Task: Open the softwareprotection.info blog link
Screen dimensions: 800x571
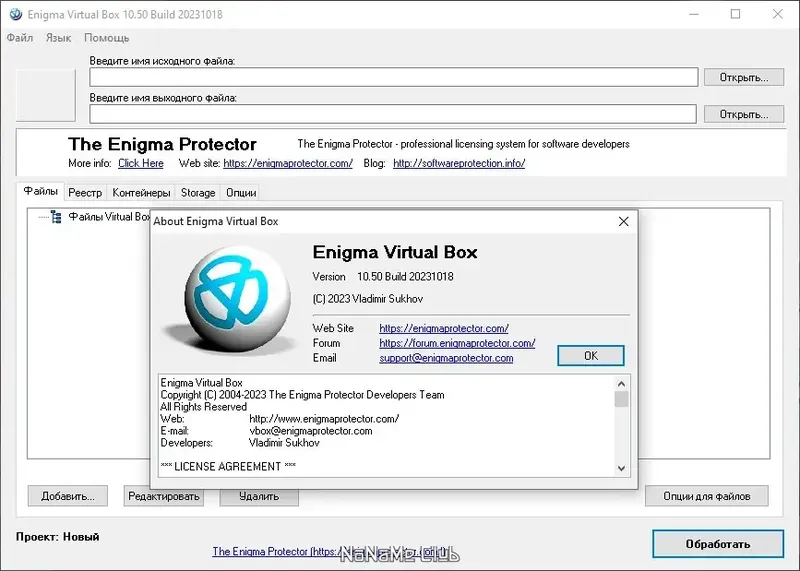Action: point(459,163)
